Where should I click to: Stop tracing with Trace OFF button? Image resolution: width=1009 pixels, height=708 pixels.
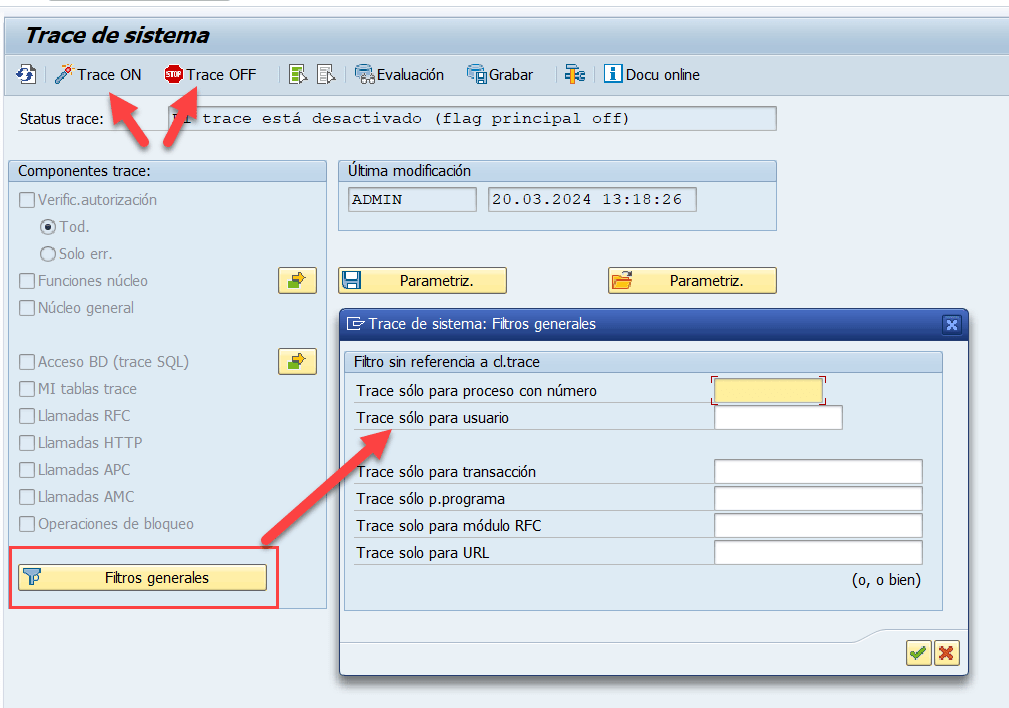211,75
